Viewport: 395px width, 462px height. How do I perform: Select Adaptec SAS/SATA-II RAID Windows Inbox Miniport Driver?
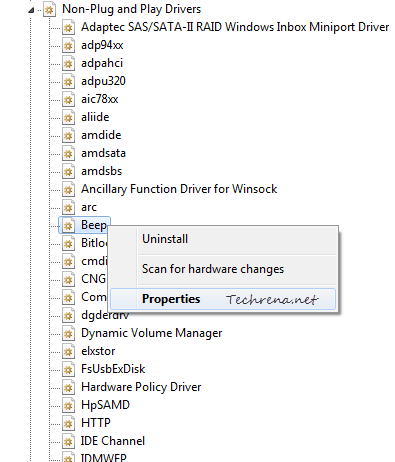pyautogui.click(x=235, y=27)
